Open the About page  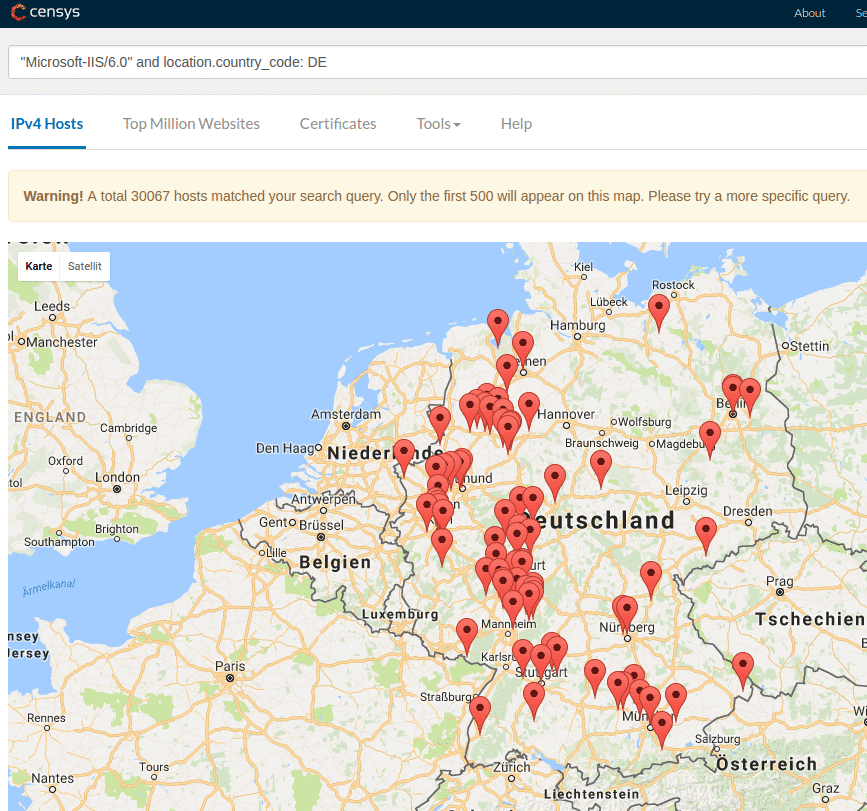pos(809,13)
